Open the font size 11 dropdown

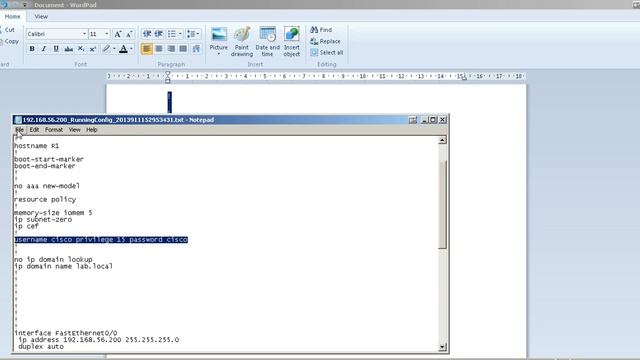click(x=107, y=34)
